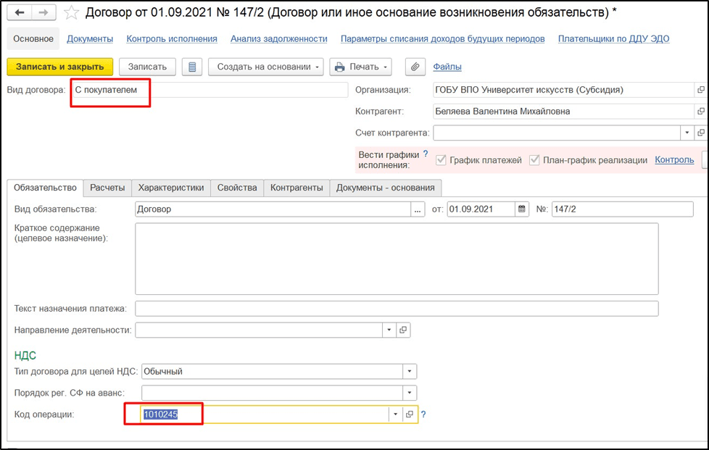This screenshot has width=709, height=450.
Task: Open the Создать на основании dropdown menu
Action: (266, 67)
